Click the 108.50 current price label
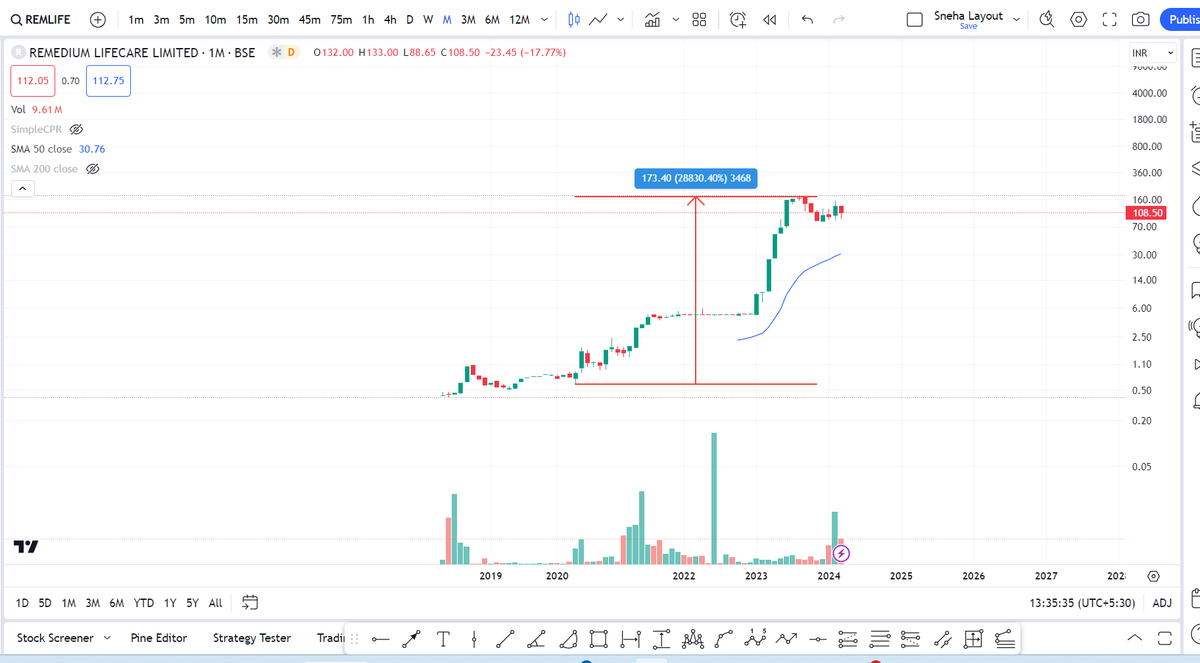The height and width of the screenshot is (663, 1200). coord(1147,213)
